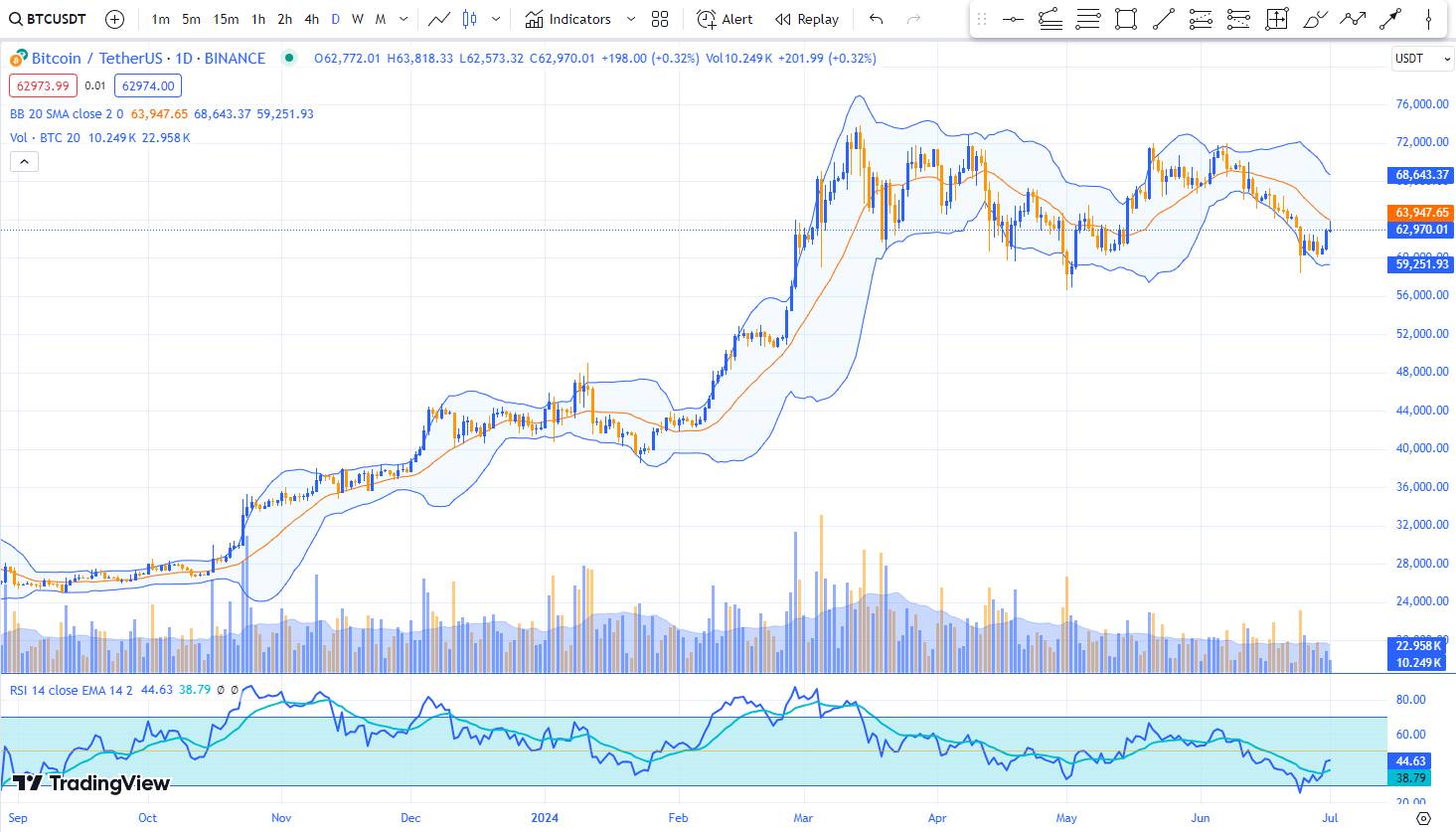
Task: Click the green market status dot
Action: [x=289, y=58]
